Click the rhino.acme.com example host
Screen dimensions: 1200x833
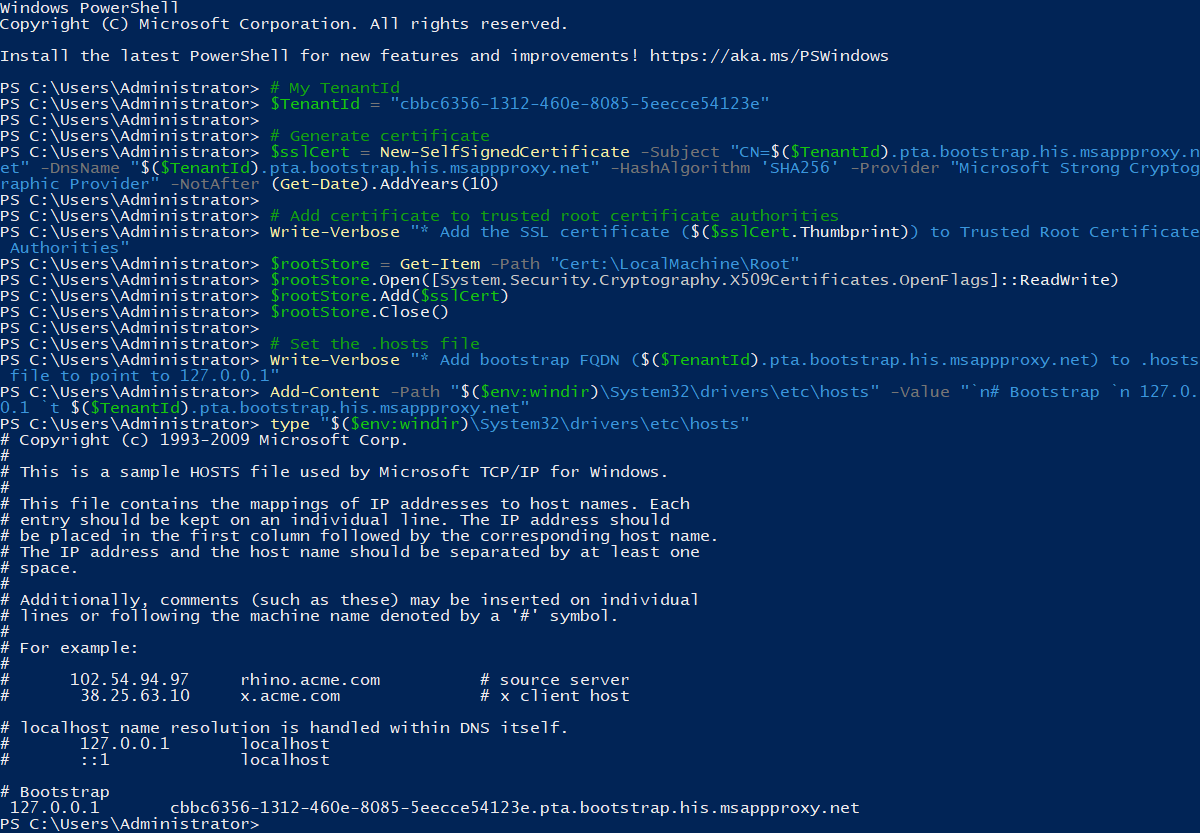(310, 680)
